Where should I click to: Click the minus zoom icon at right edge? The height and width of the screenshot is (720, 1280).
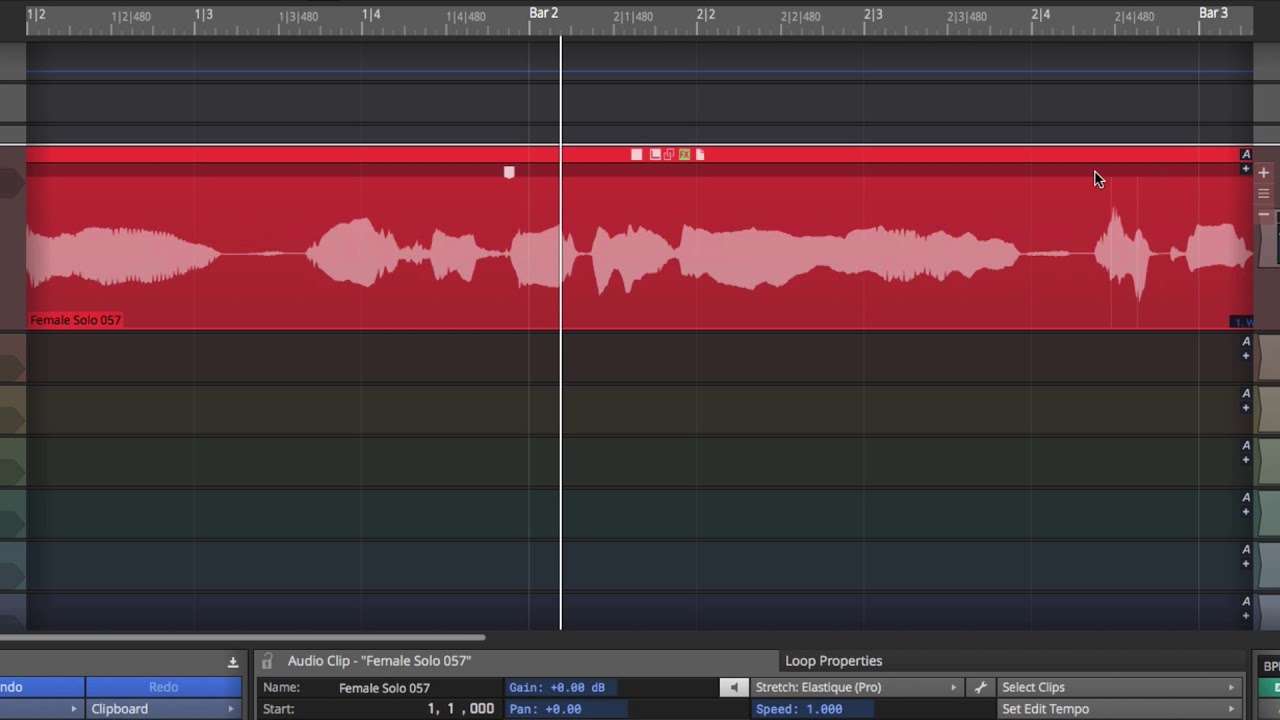(x=1264, y=214)
